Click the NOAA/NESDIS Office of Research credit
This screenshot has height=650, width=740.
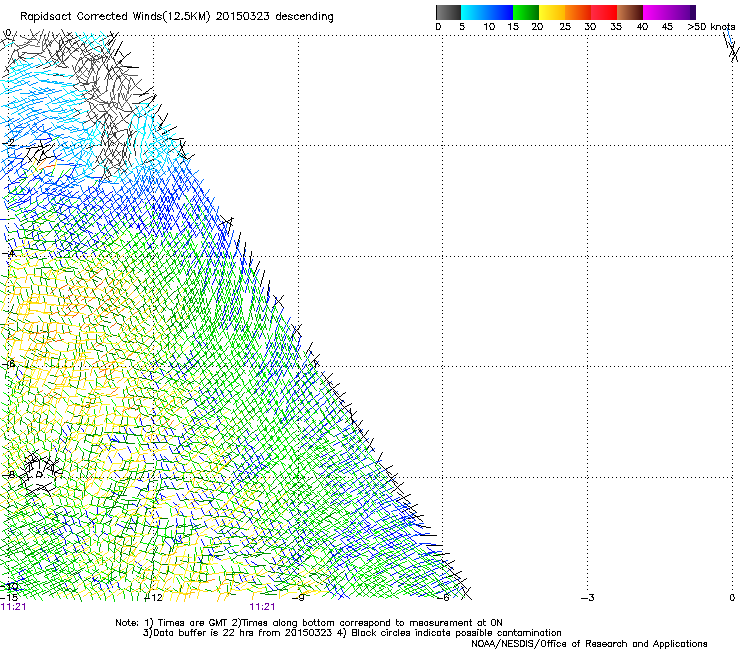click(589, 644)
